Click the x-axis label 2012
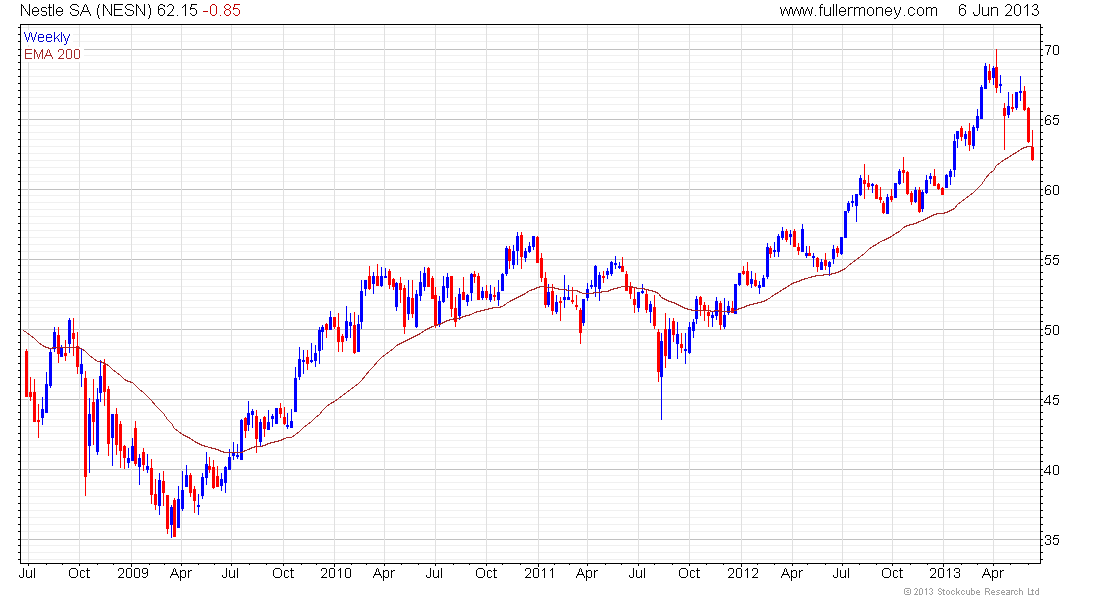The height and width of the screenshot is (600, 1100). [743, 573]
